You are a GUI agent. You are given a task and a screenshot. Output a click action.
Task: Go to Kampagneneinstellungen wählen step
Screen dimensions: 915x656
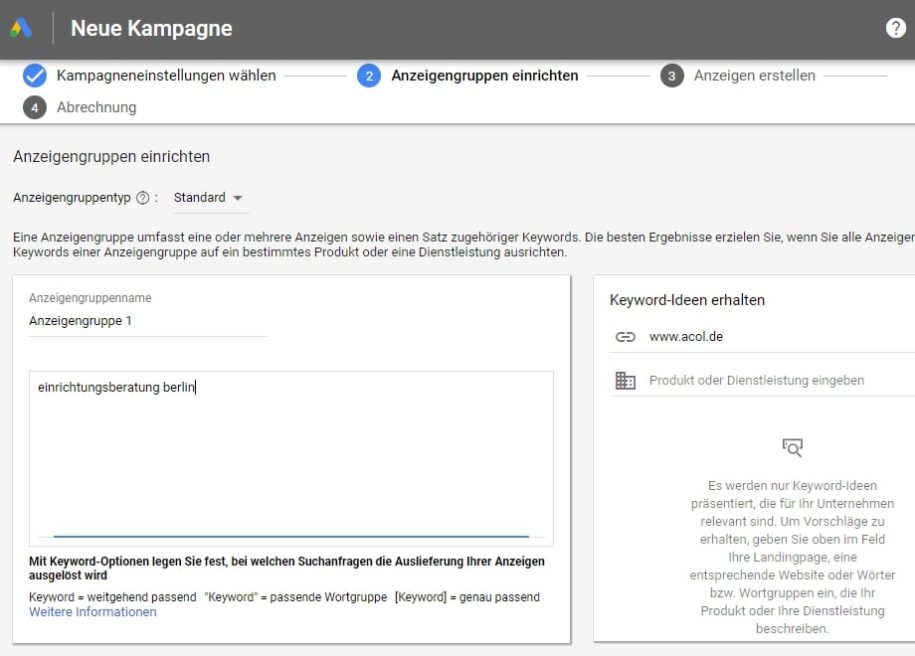pos(166,76)
